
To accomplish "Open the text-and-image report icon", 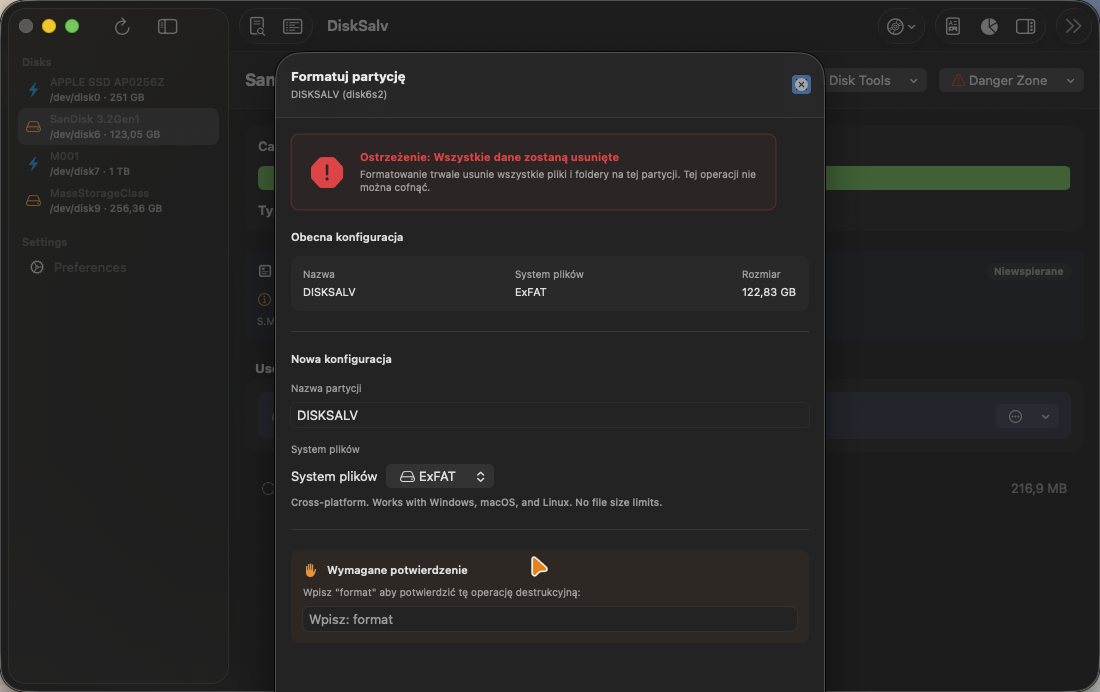I will (953, 27).
